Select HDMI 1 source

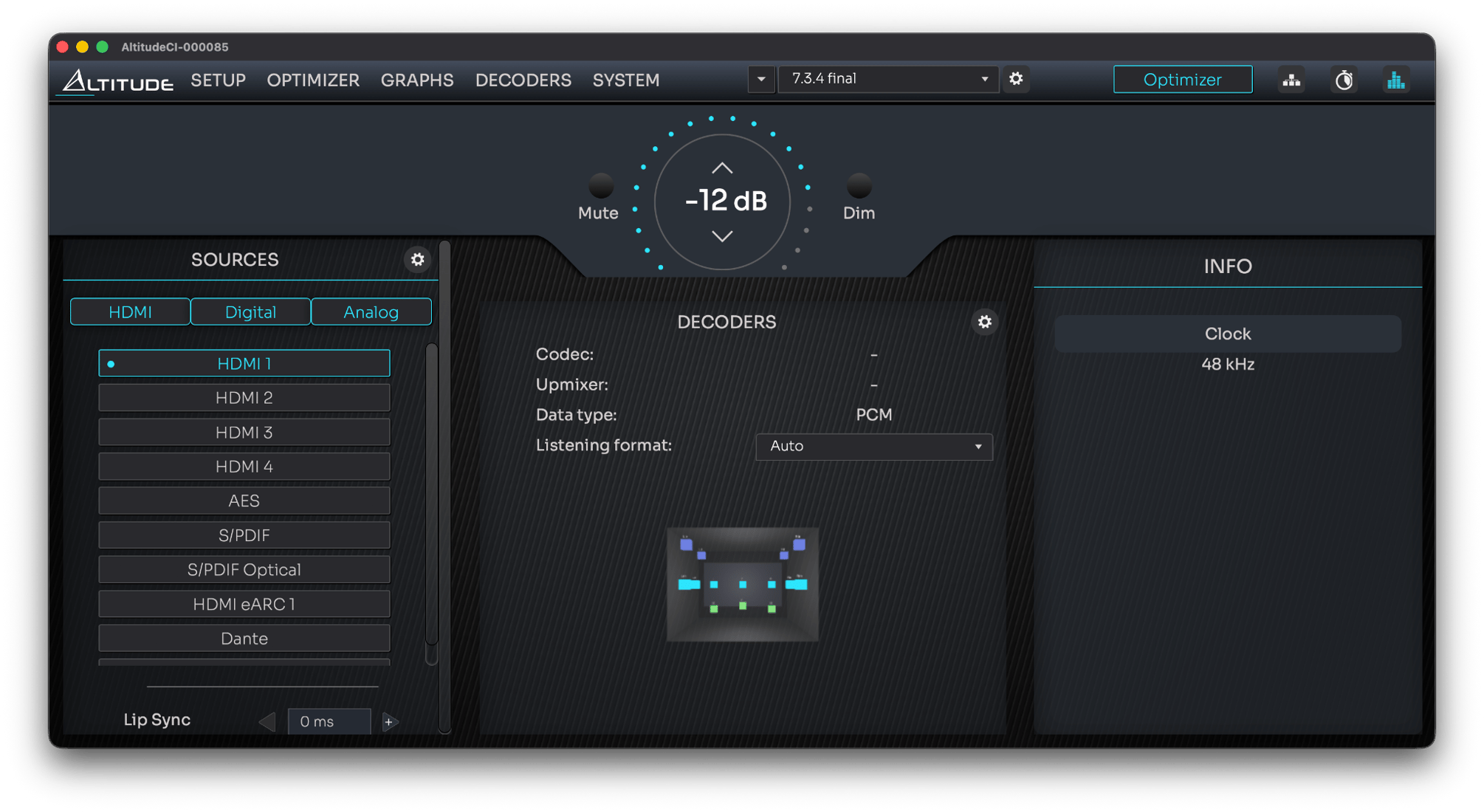pyautogui.click(x=244, y=363)
